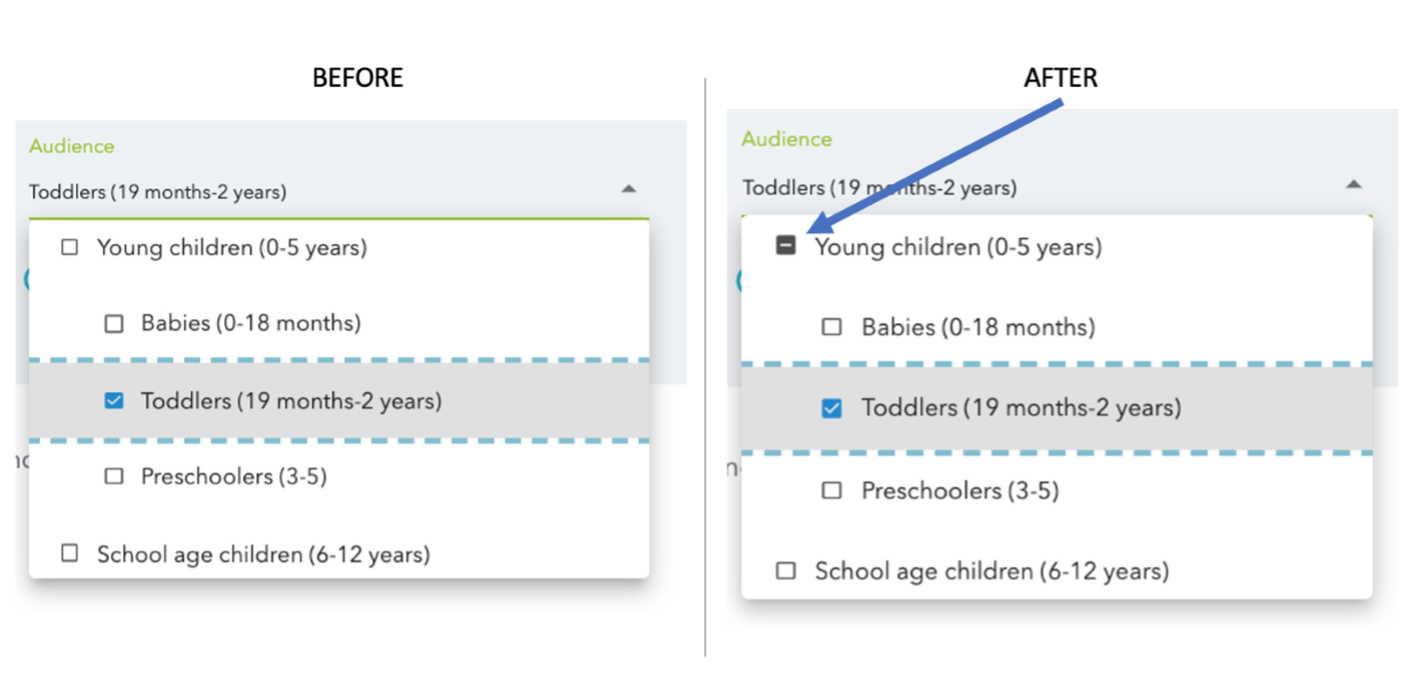Check Babies (0-18 months) in AFTER panel
Viewport: 1420px width, 690px height.
coord(831,327)
